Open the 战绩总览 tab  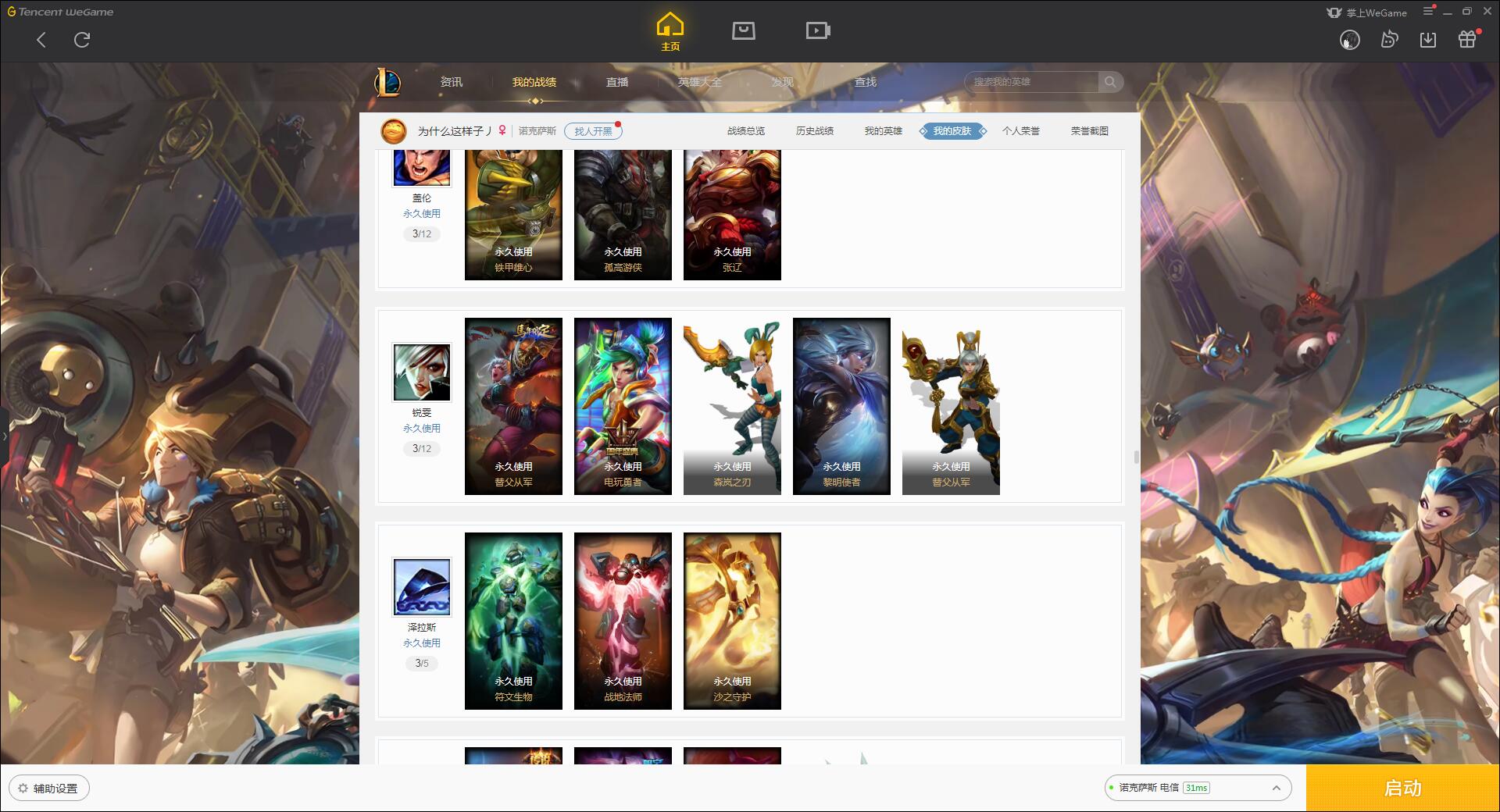746,131
